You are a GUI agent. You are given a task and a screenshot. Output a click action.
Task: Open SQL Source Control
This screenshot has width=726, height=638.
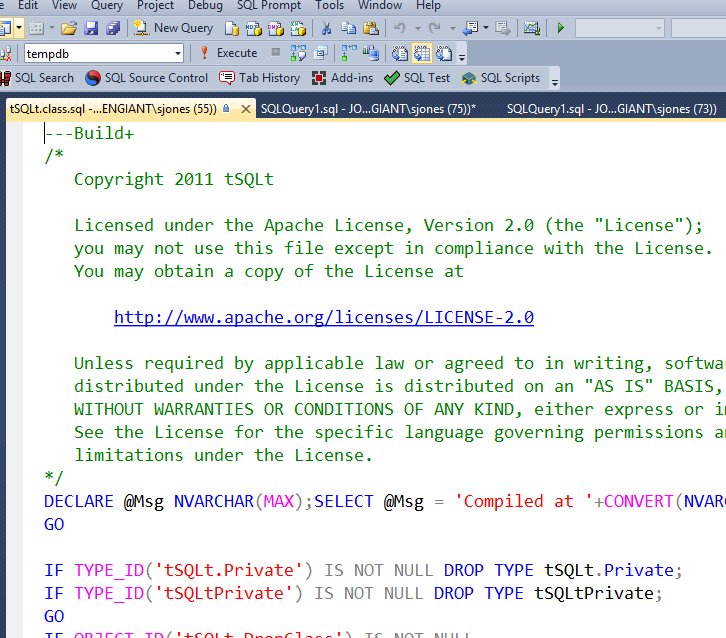tap(146, 78)
